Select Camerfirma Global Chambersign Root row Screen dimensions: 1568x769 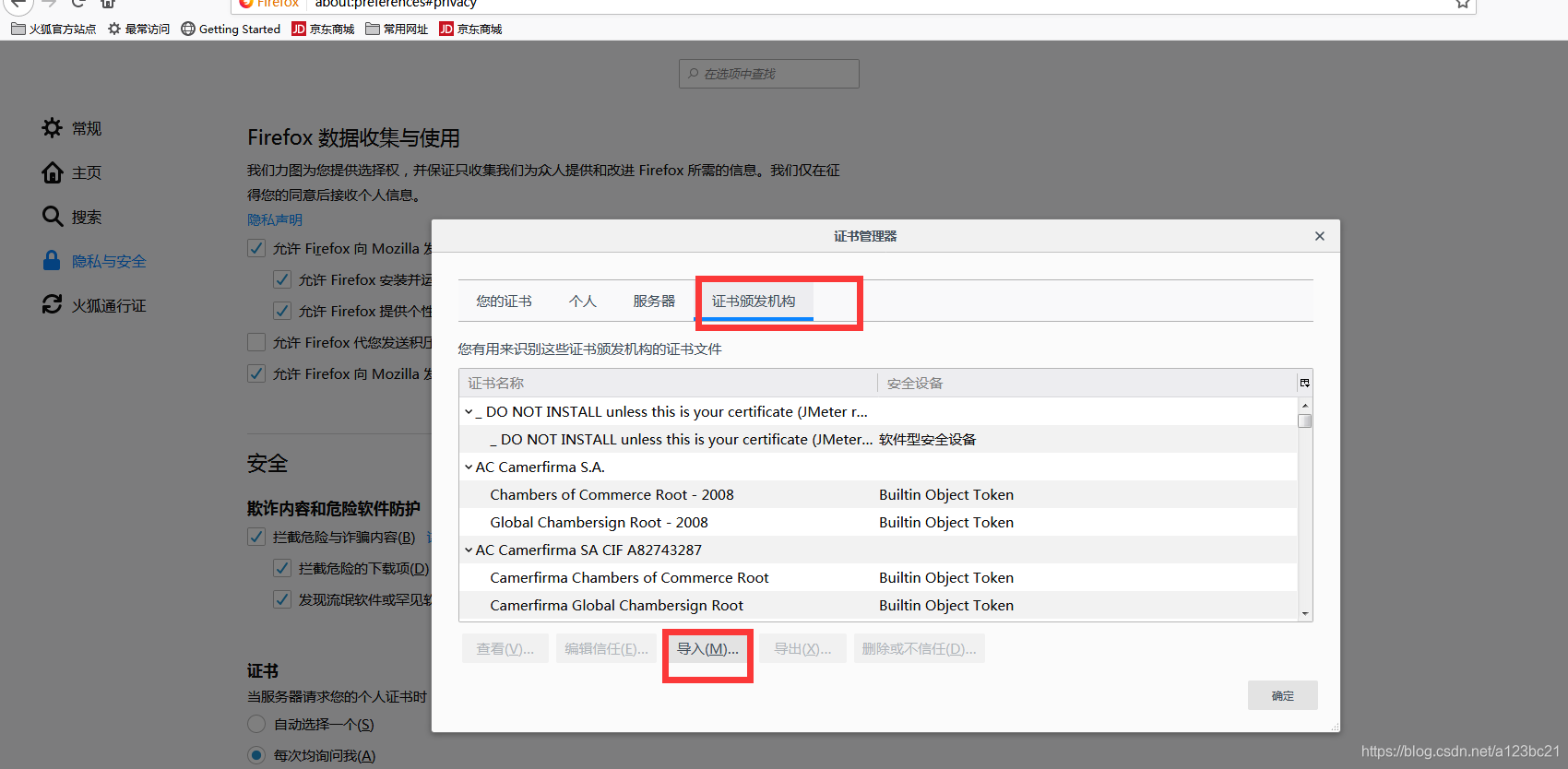point(878,605)
